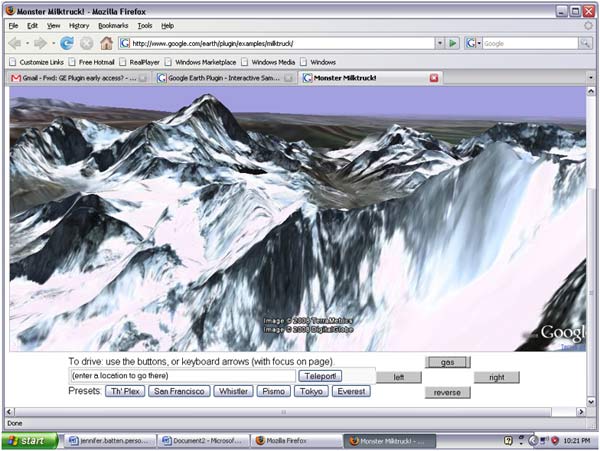The width and height of the screenshot is (600, 451).
Task: Open Document2 Microsoft Word taskbar item
Action: click(203, 441)
